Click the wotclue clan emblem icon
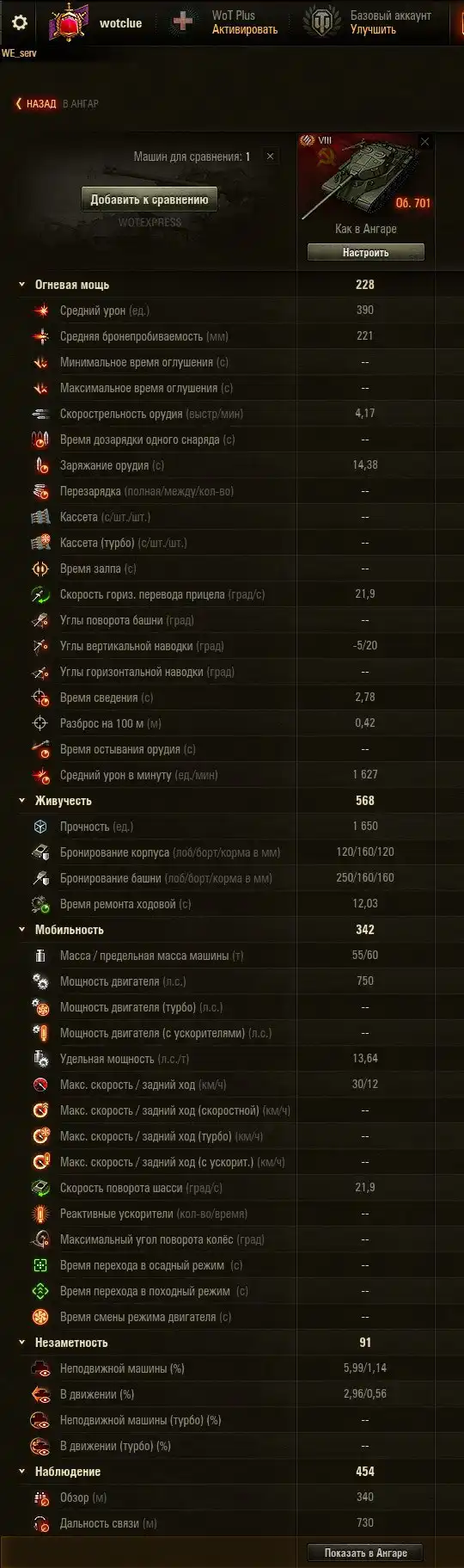Viewport: 464px width, 1568px height. (x=69, y=22)
